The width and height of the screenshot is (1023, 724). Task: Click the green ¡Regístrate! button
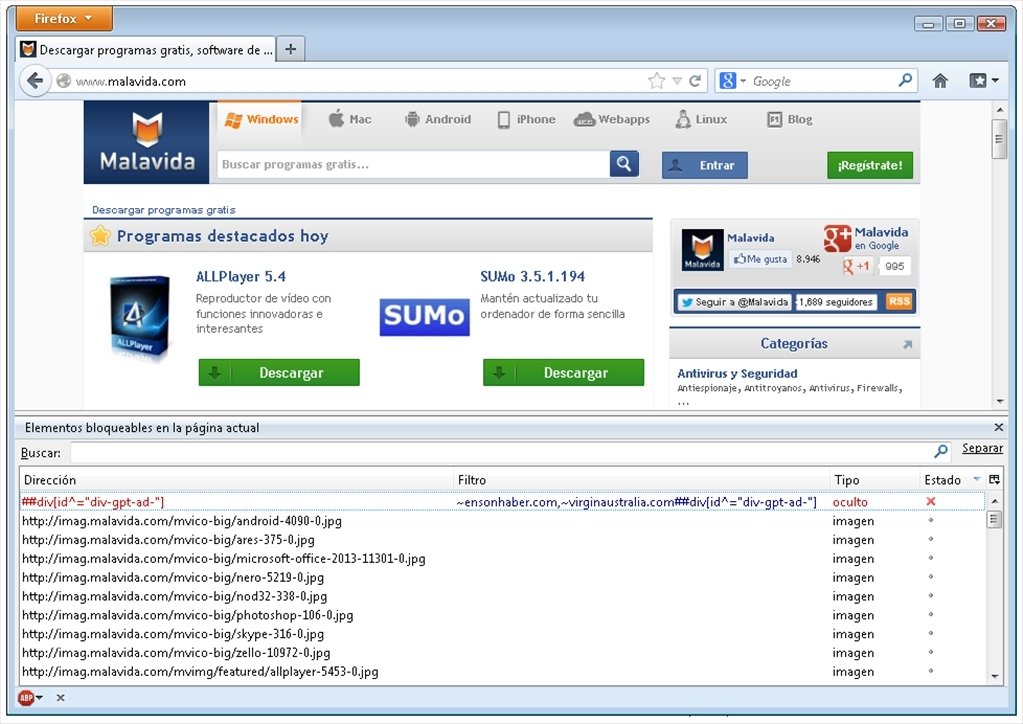tap(870, 165)
